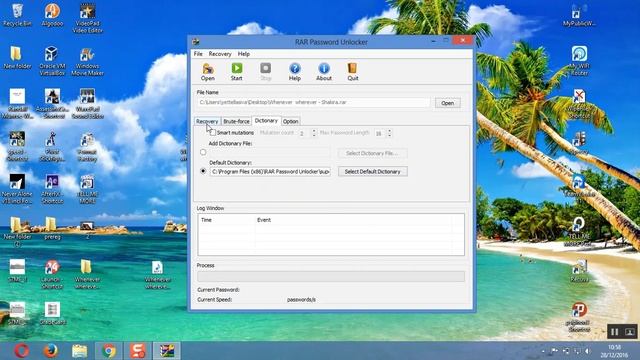Select the Windows Movie Maker desktop icon
This screenshot has width=640, height=360.
click(x=87, y=61)
